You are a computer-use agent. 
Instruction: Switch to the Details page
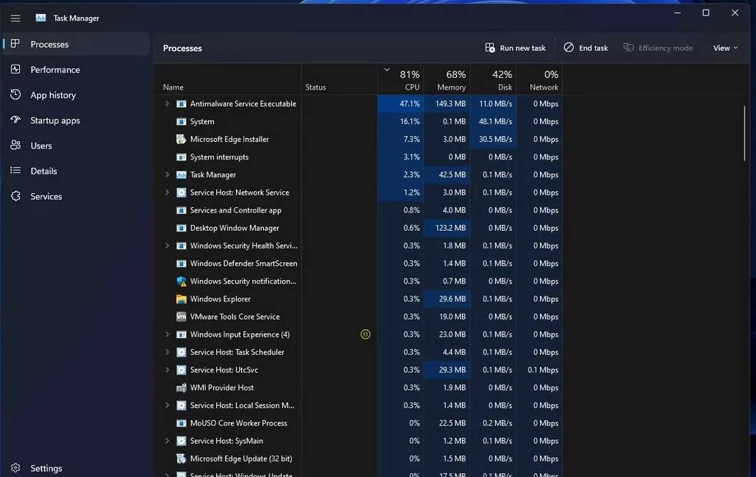[x=43, y=171]
